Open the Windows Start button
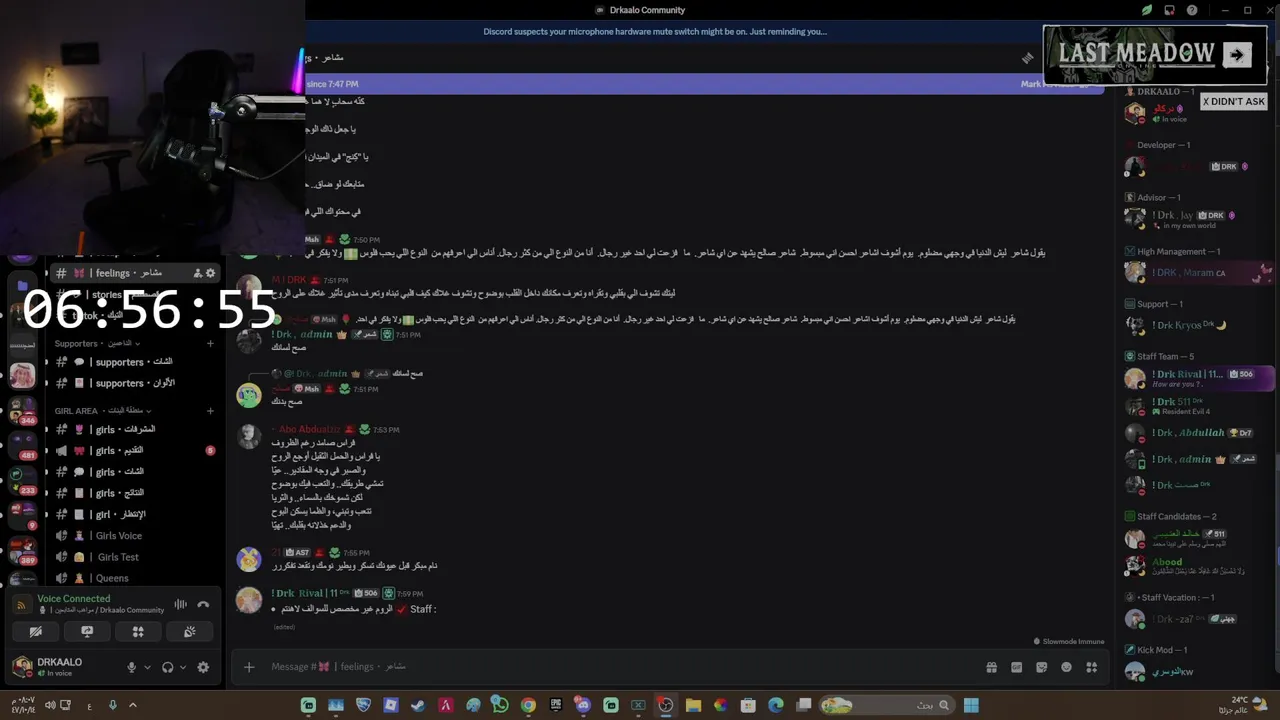The width and height of the screenshot is (1280, 720). [x=970, y=705]
